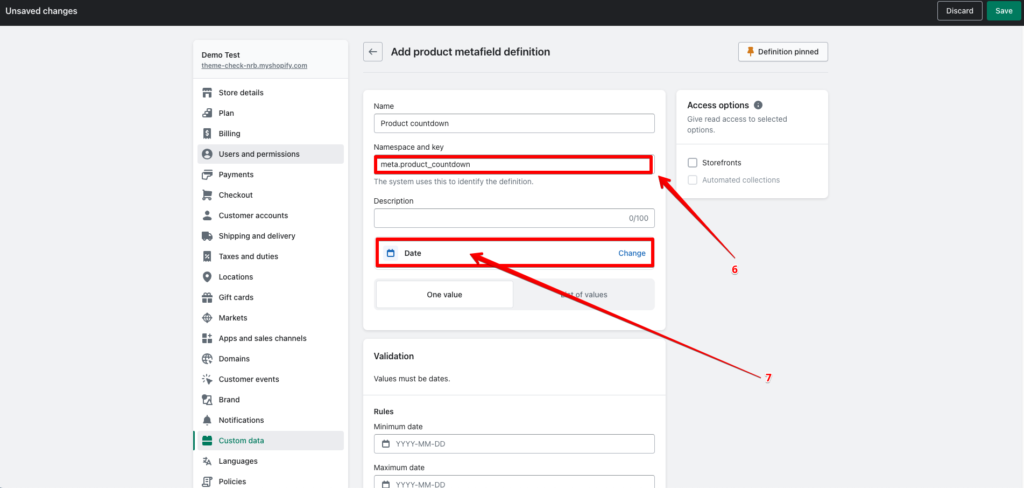This screenshot has width=1024, height=488.
Task: Click the Markets globe icon
Action: 207,317
